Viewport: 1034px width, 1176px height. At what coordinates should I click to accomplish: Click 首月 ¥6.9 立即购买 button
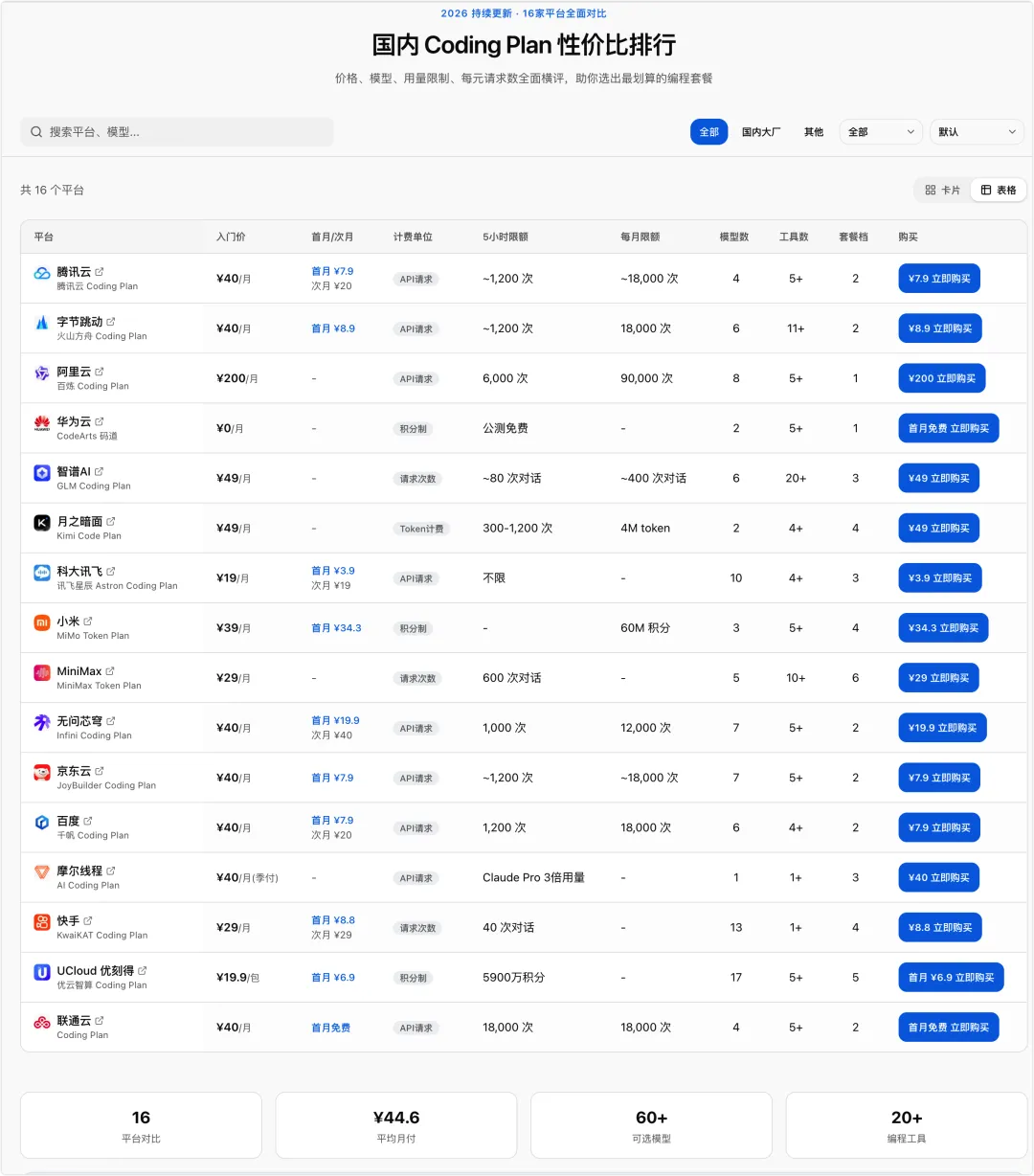951,978
